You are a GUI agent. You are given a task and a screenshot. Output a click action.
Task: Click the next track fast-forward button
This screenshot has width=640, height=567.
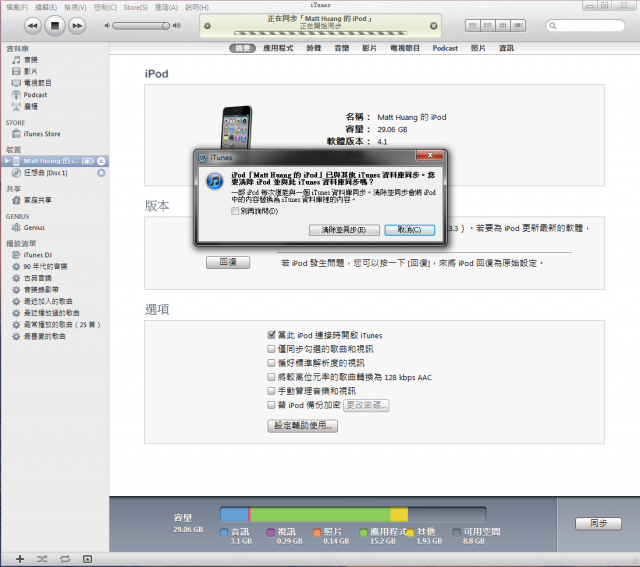point(77,26)
